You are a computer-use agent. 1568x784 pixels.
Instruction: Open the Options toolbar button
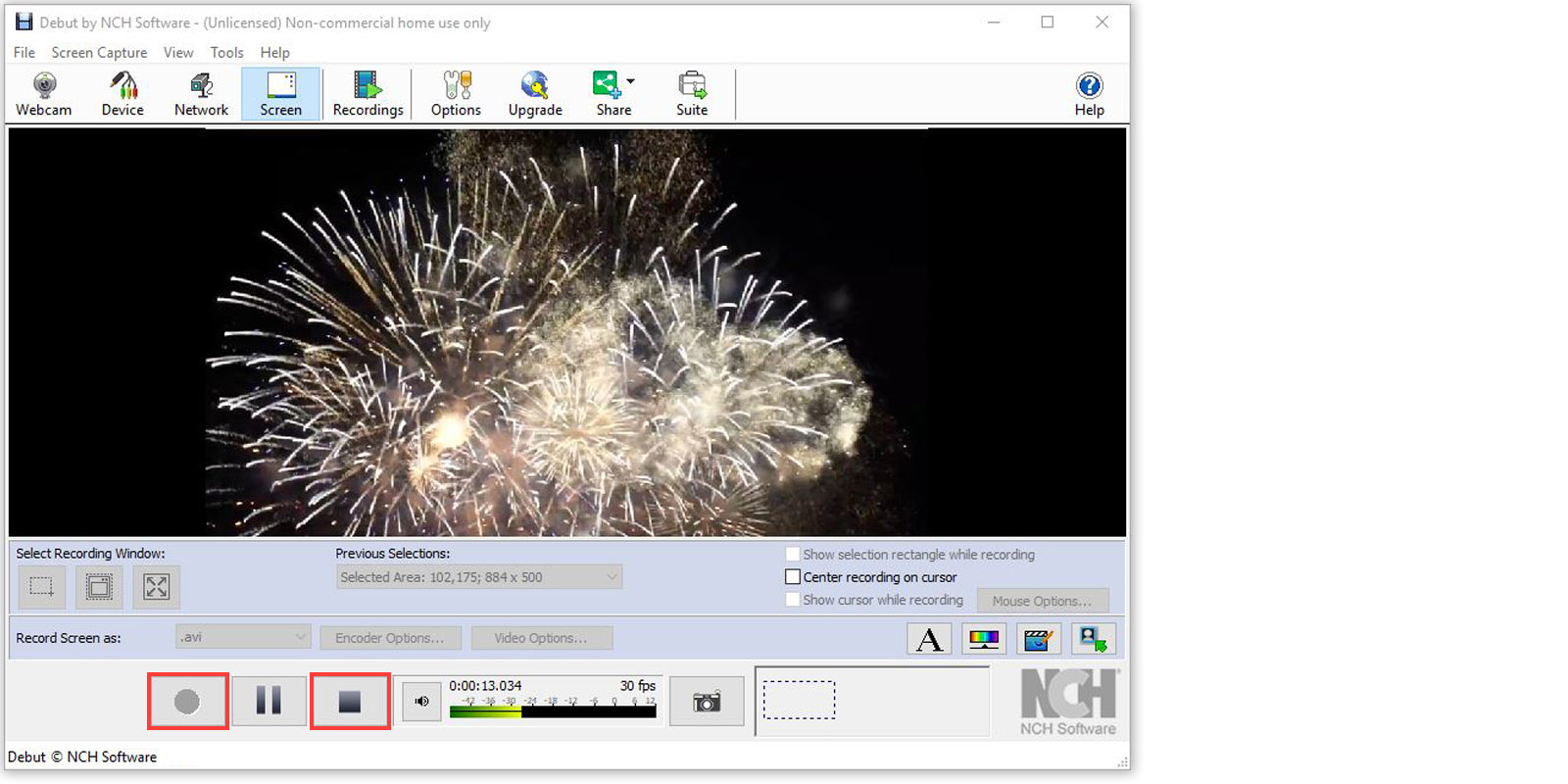[x=456, y=94]
